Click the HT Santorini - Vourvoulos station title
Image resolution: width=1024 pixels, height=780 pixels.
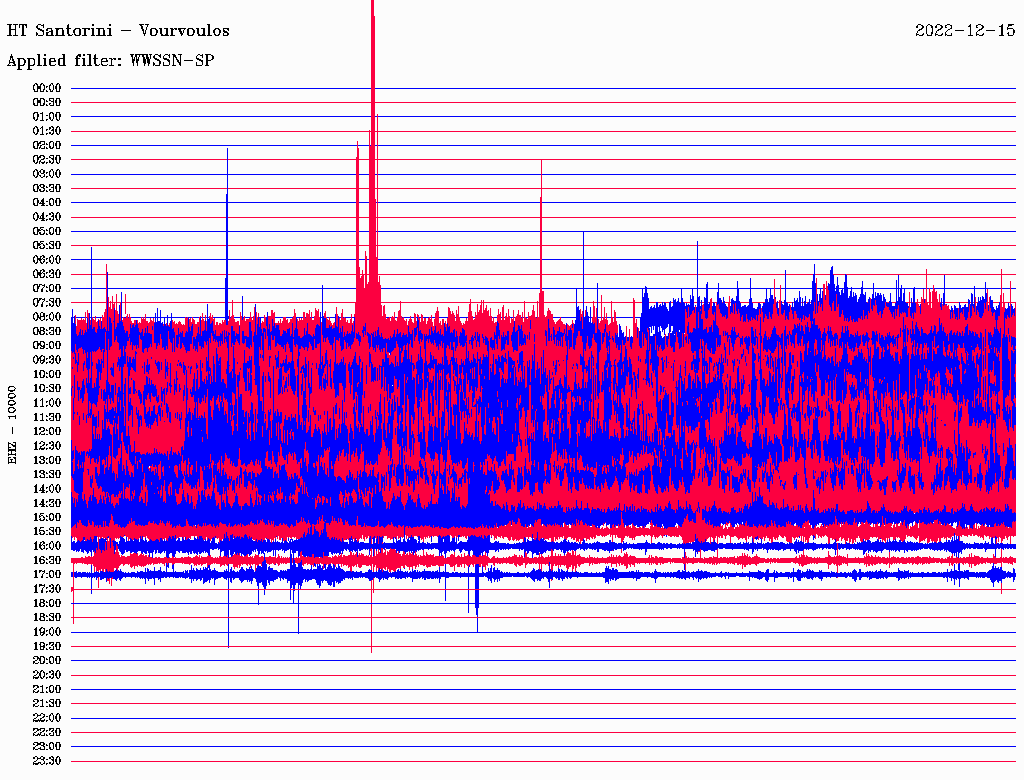tap(118, 31)
